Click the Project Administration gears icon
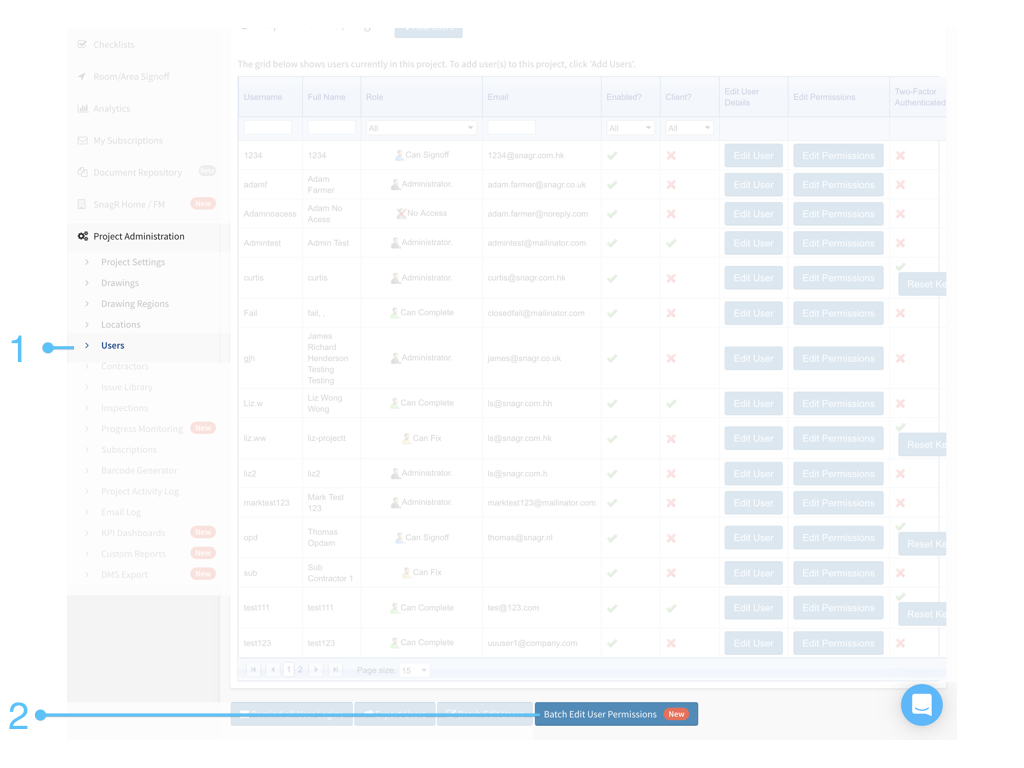Viewport: 1024px width, 768px height. pos(83,236)
